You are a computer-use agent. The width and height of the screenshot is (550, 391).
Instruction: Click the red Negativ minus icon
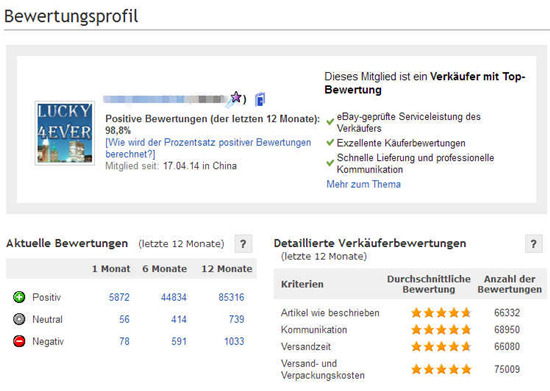(19, 341)
